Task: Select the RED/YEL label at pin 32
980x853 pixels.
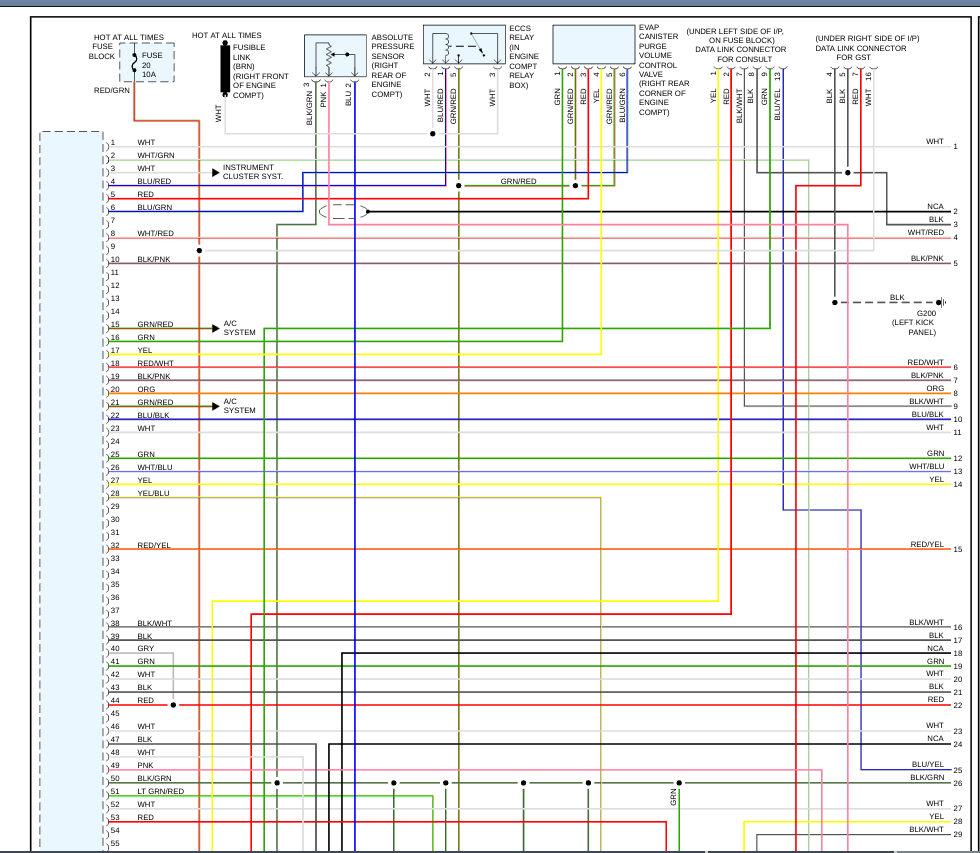Action: [x=154, y=546]
